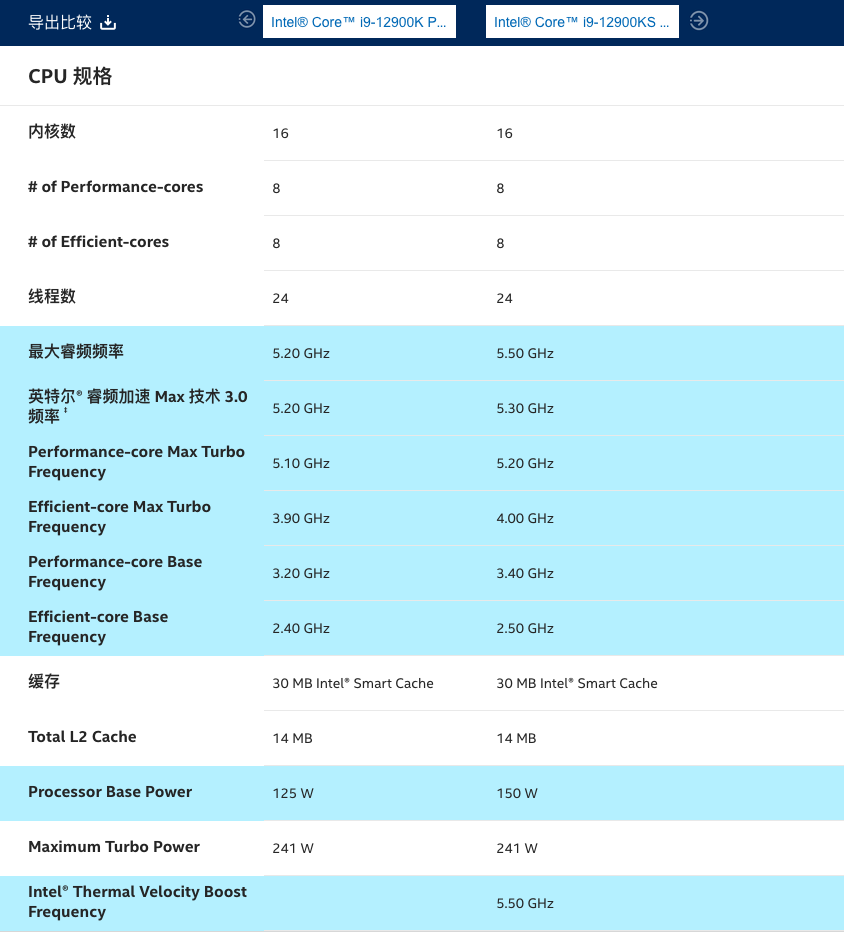The height and width of the screenshot is (932, 844).
Task: Click the 4.00 GHz E-core turbo value
Action: (525, 518)
